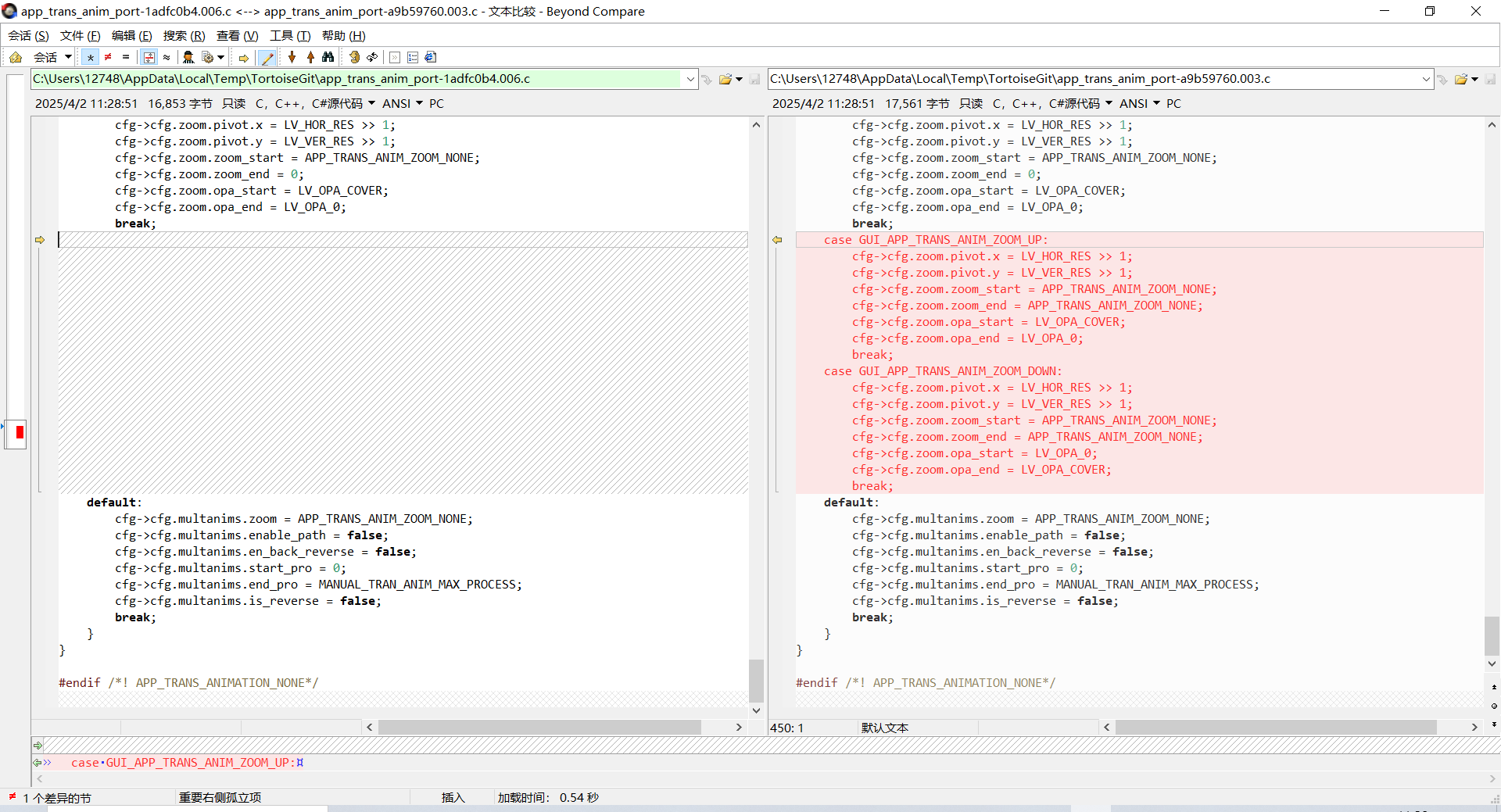The height and width of the screenshot is (812, 1501).
Task: Open the 工具 (T) menu
Action: coord(290,36)
